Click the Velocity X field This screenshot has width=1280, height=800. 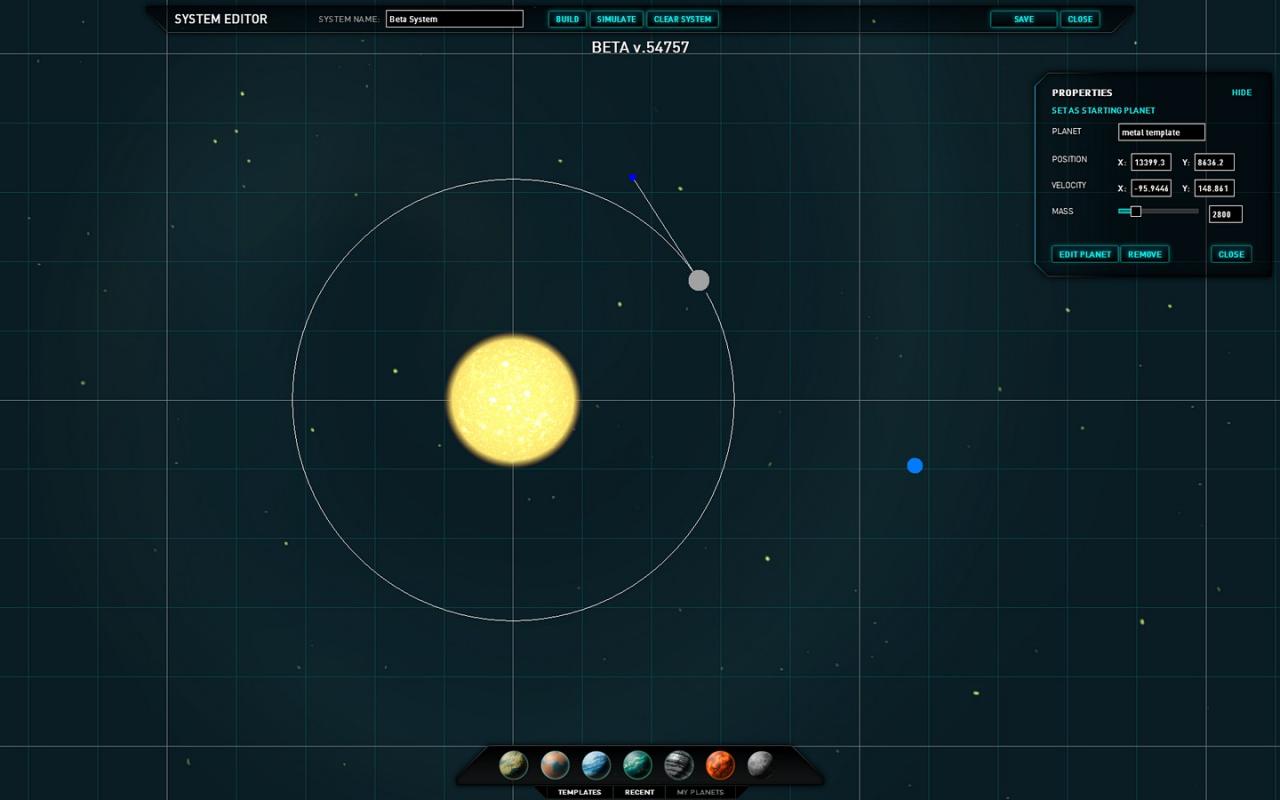1151,188
